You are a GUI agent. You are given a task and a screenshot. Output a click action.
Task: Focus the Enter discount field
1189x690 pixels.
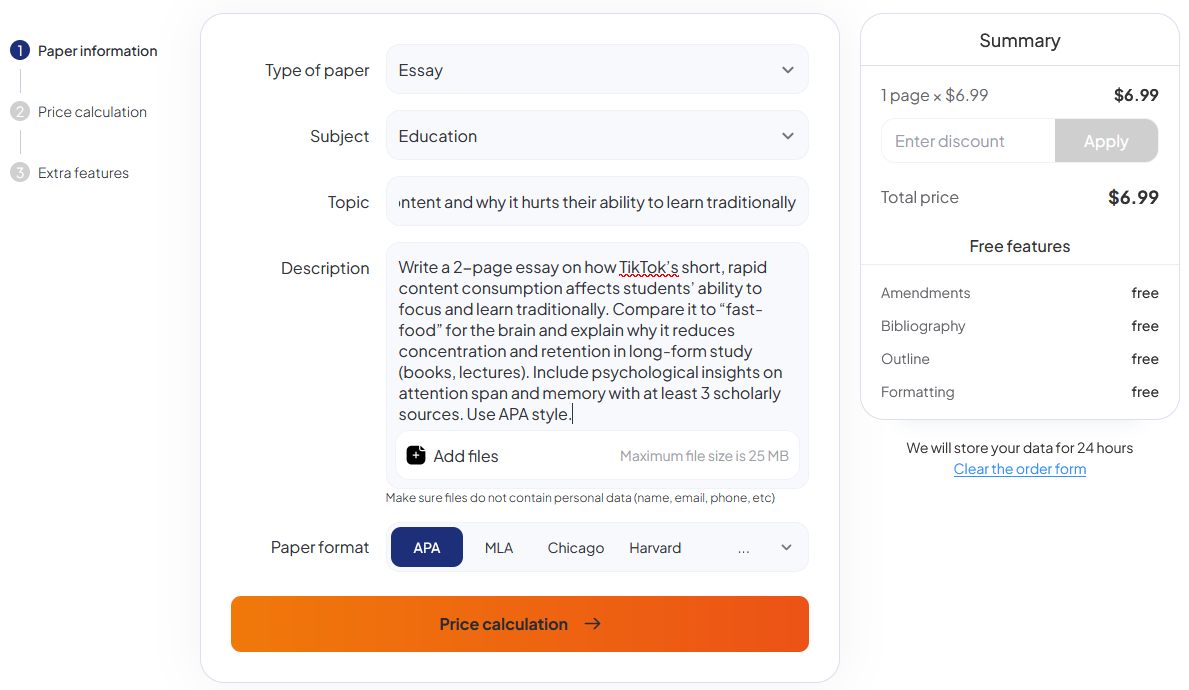[x=967, y=141]
